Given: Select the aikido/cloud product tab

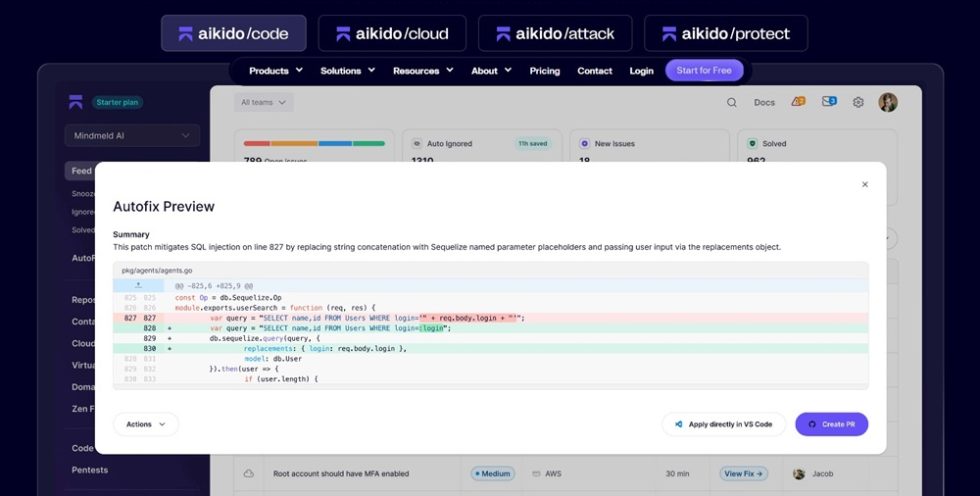Looking at the screenshot, I should 392,33.
